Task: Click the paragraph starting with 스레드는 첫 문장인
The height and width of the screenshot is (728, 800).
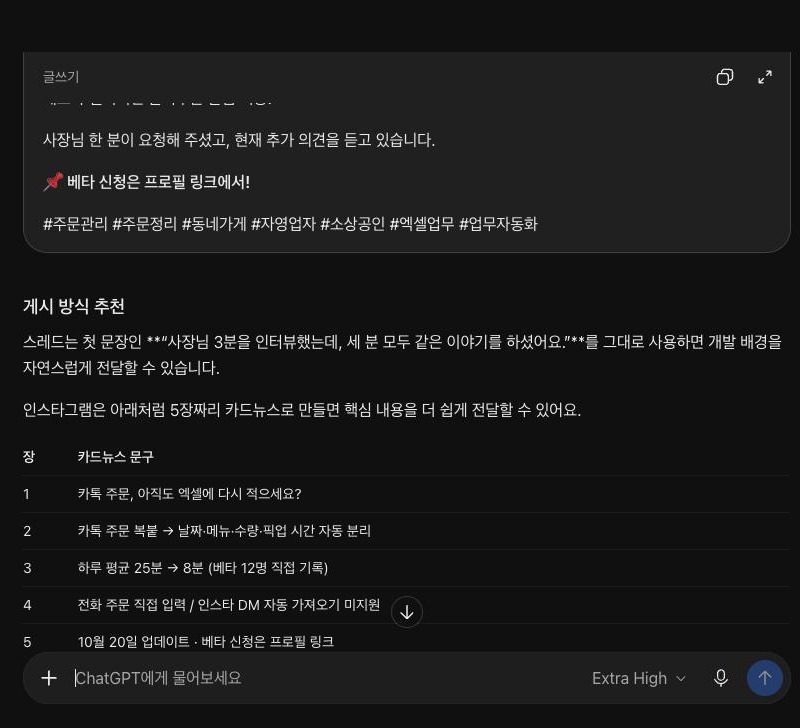Action: click(402, 355)
